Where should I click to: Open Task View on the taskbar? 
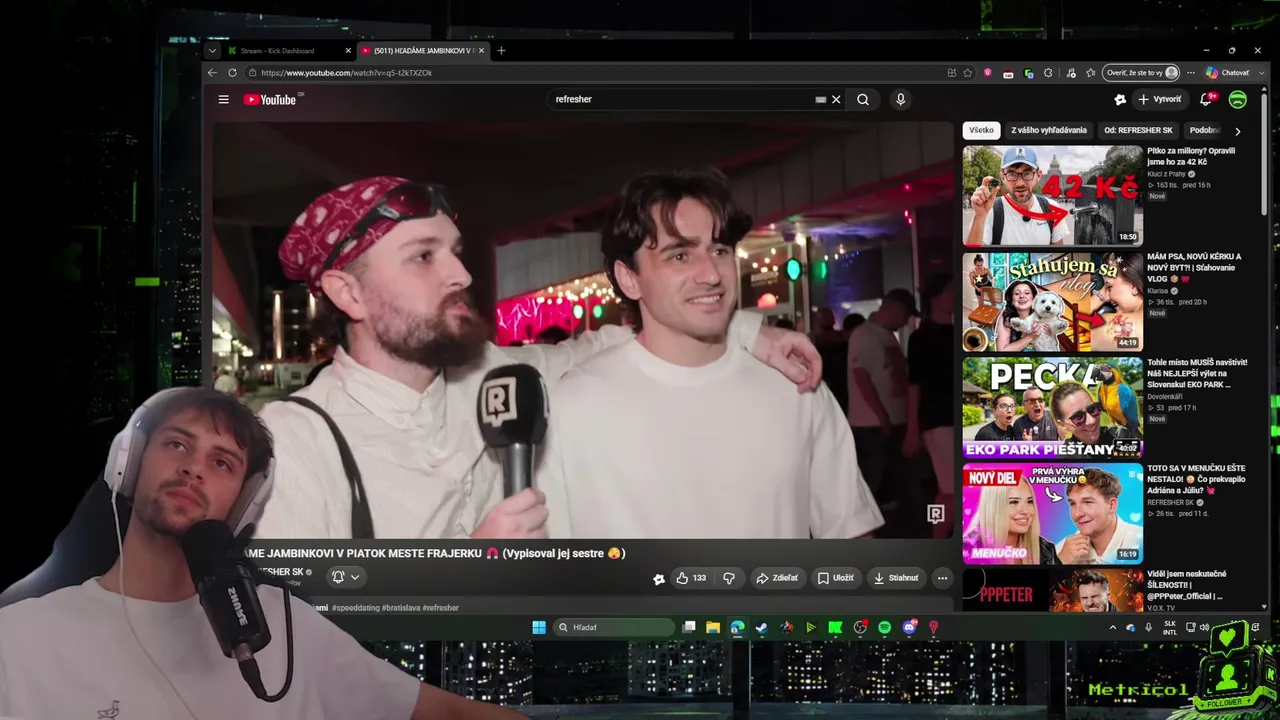pos(689,628)
